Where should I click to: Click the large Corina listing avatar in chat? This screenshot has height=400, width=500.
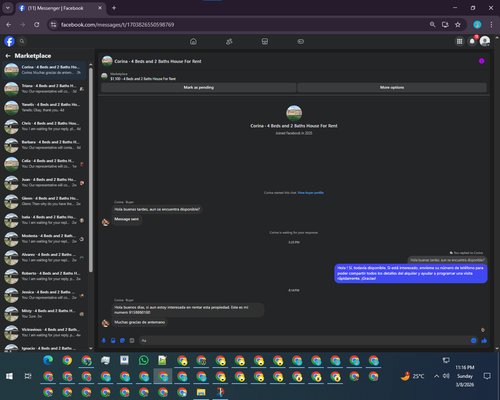294,113
